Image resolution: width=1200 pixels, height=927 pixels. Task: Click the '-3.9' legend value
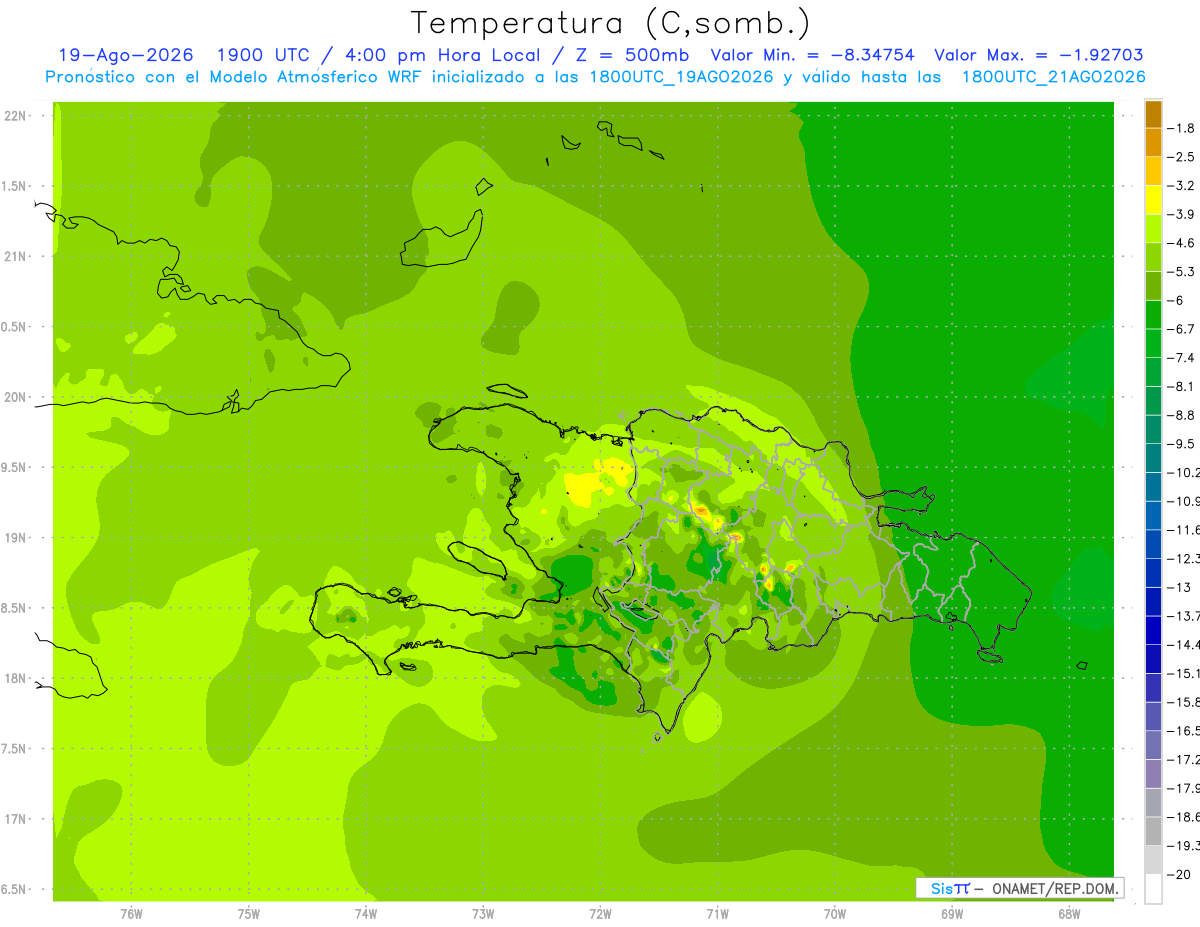point(1182,214)
